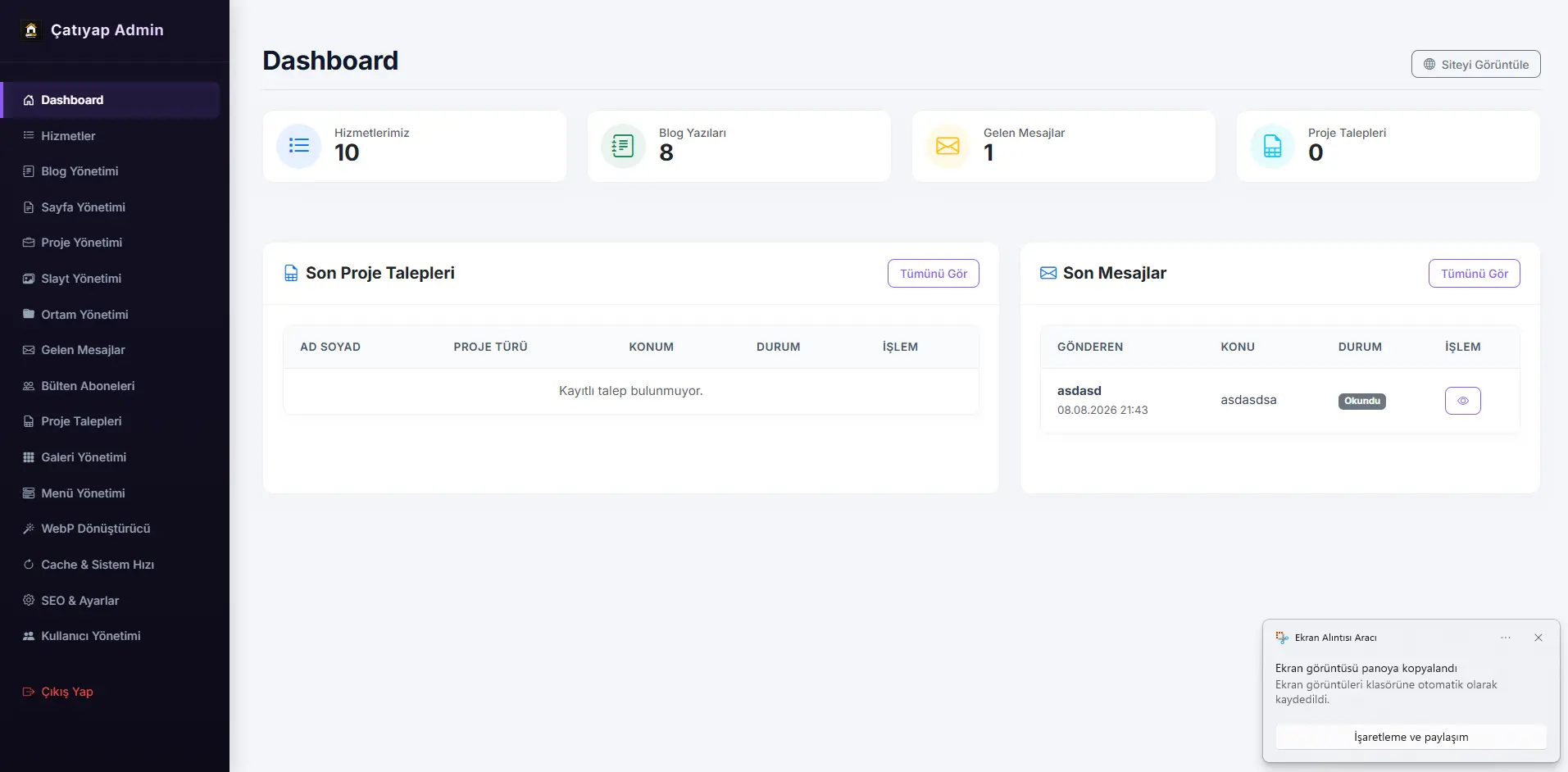Click the Gelen Mesajlar envelope card icon
Screen dimensions: 1568x772
pos(948,146)
